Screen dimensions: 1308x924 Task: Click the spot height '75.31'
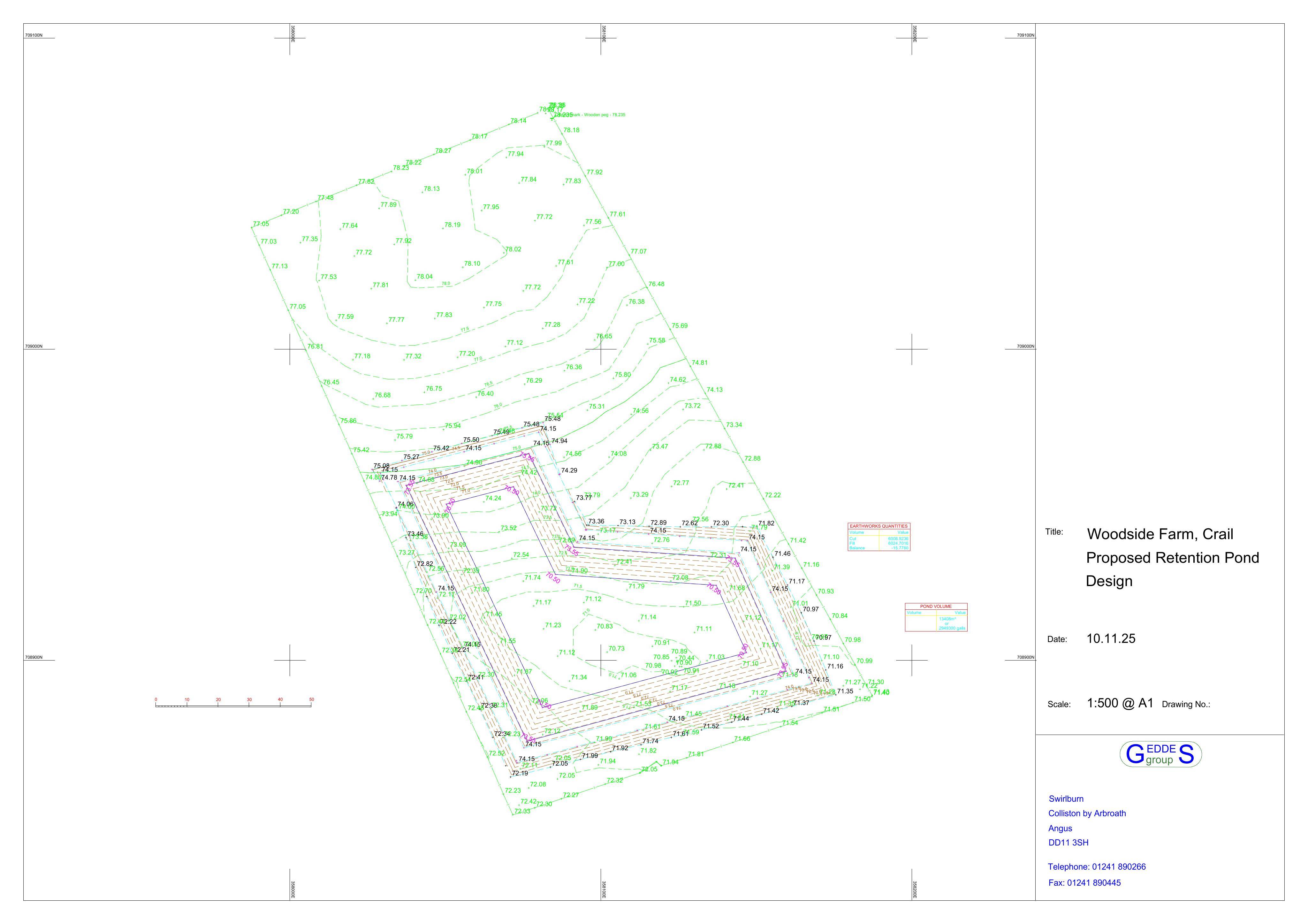(597, 407)
